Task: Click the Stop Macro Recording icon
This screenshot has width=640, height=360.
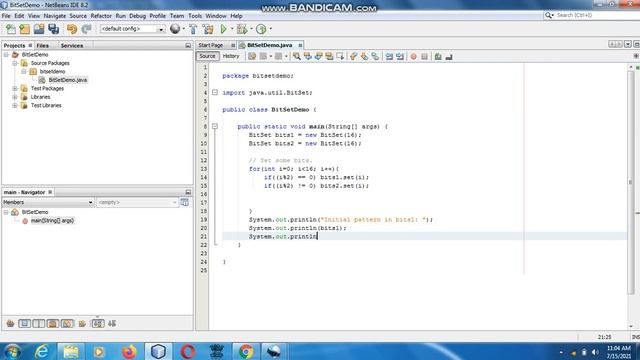Action: tap(424, 56)
